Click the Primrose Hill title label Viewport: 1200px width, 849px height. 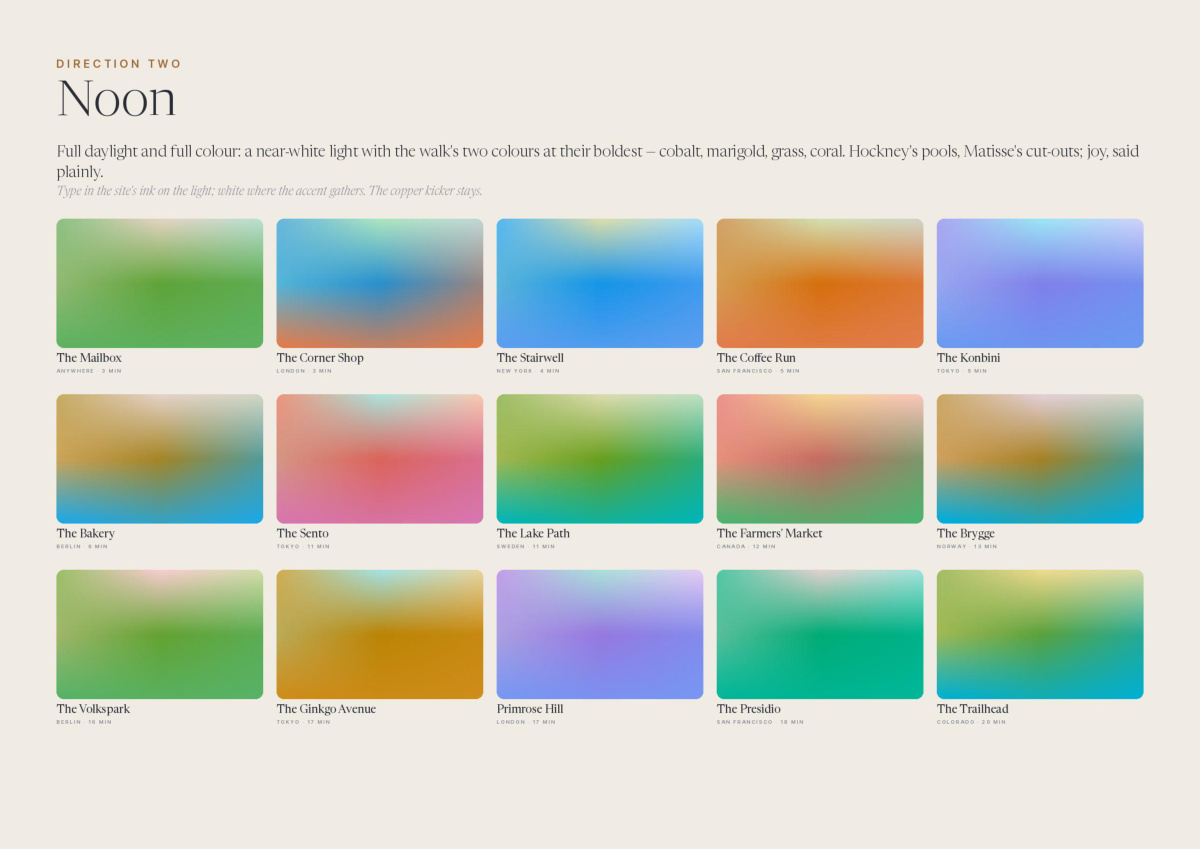[x=530, y=709]
